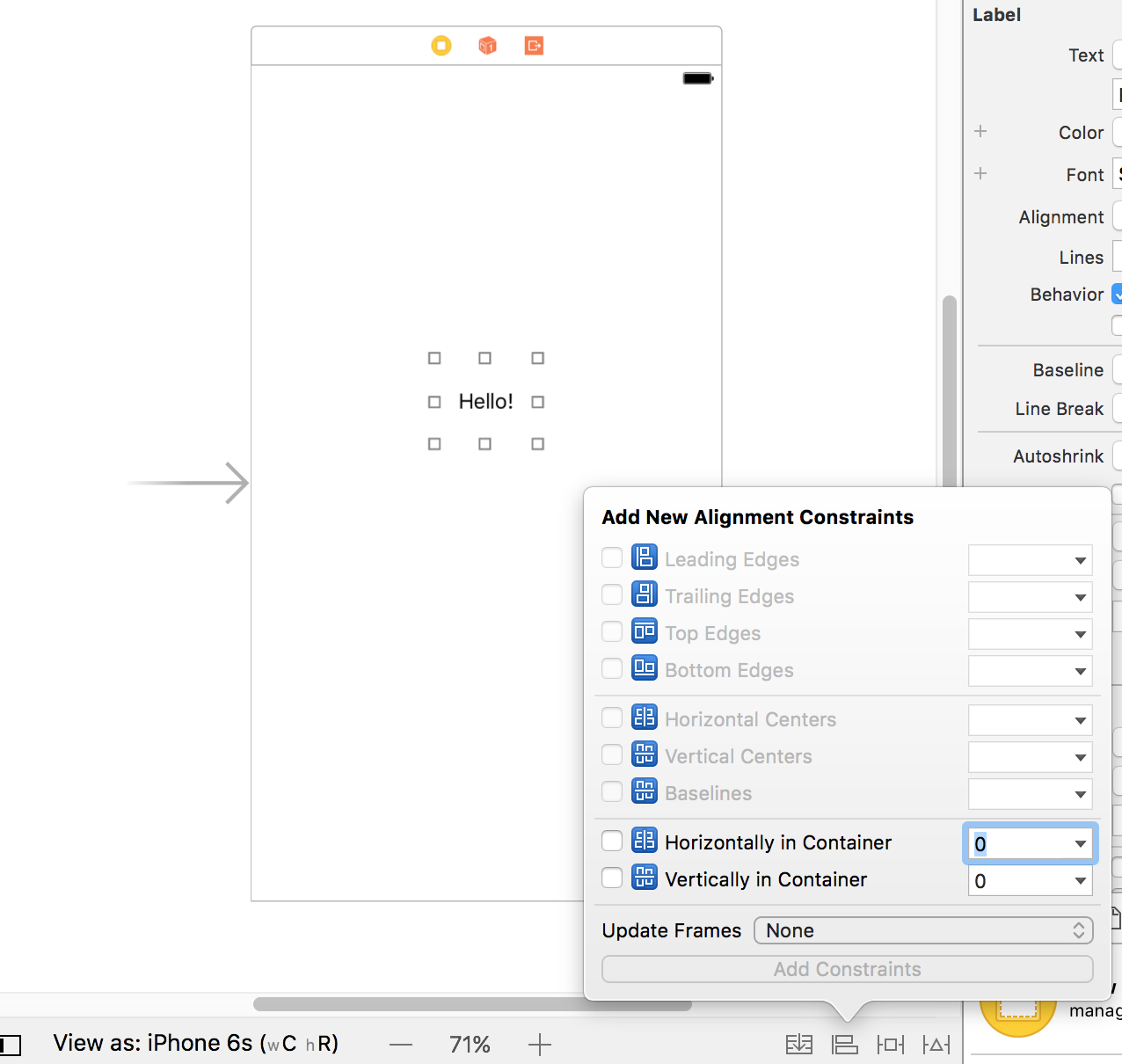Image resolution: width=1122 pixels, height=1064 pixels.
Task: Zoom out with the minus button
Action: (401, 1045)
